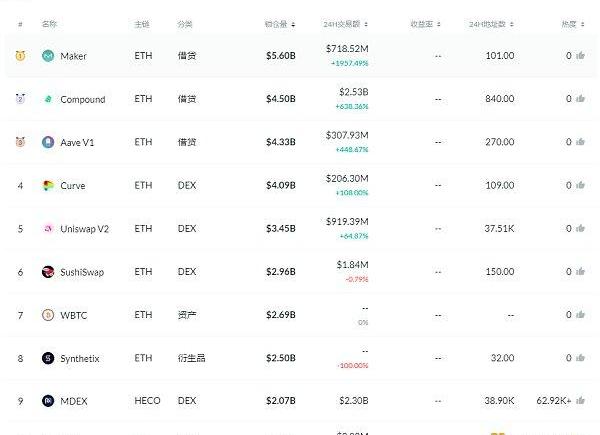
Task: Sort by locked value column arrow
Action: pyautogui.click(x=293, y=24)
